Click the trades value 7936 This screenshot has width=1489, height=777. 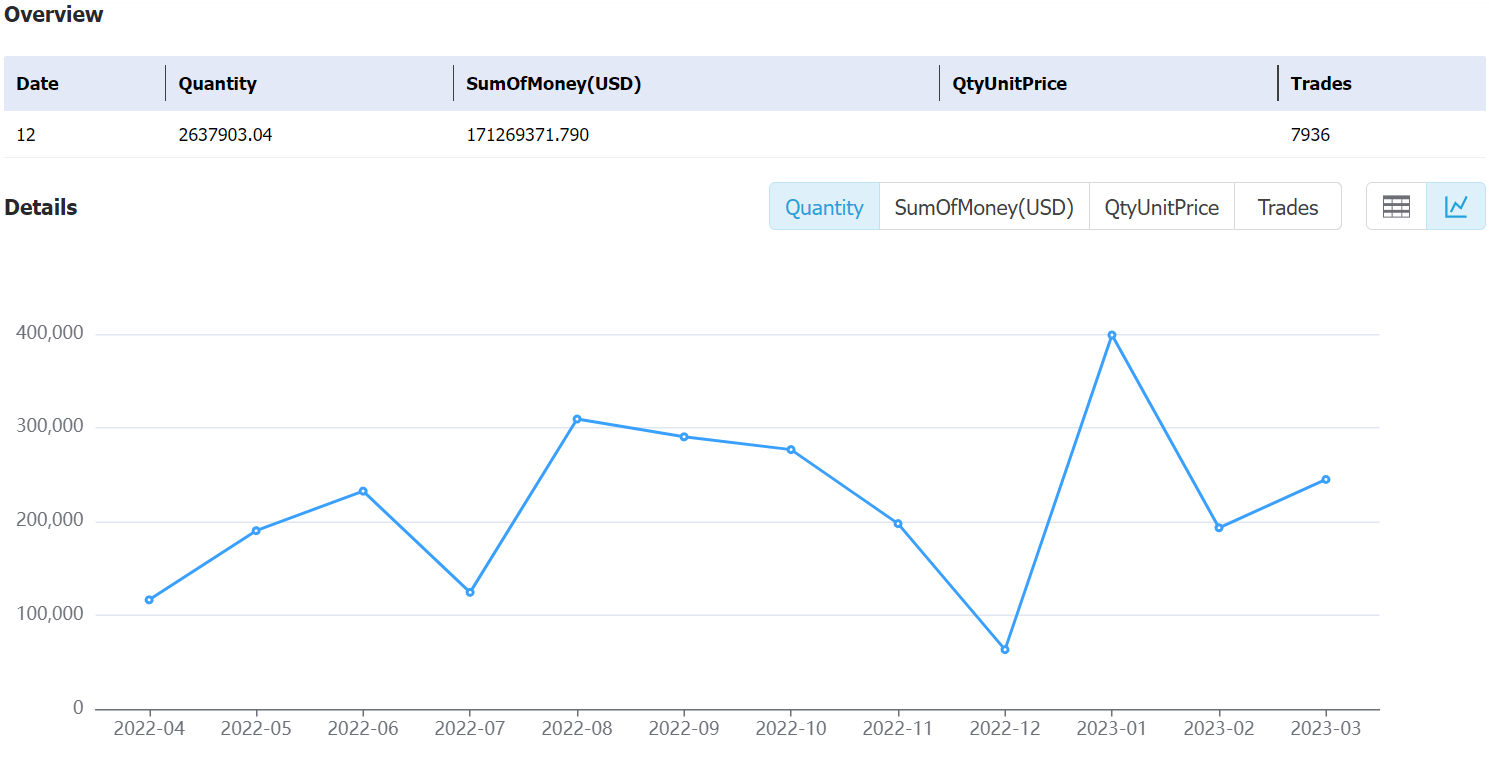tap(1310, 134)
